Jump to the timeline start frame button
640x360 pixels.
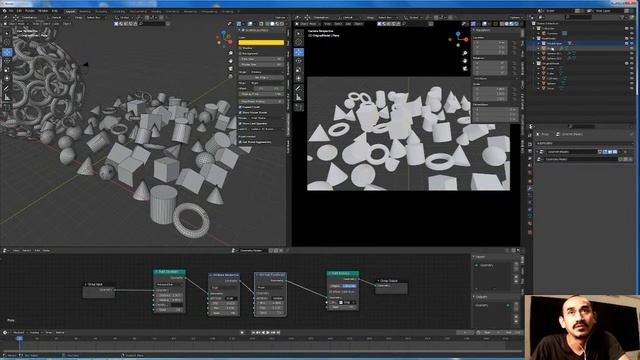point(253,333)
